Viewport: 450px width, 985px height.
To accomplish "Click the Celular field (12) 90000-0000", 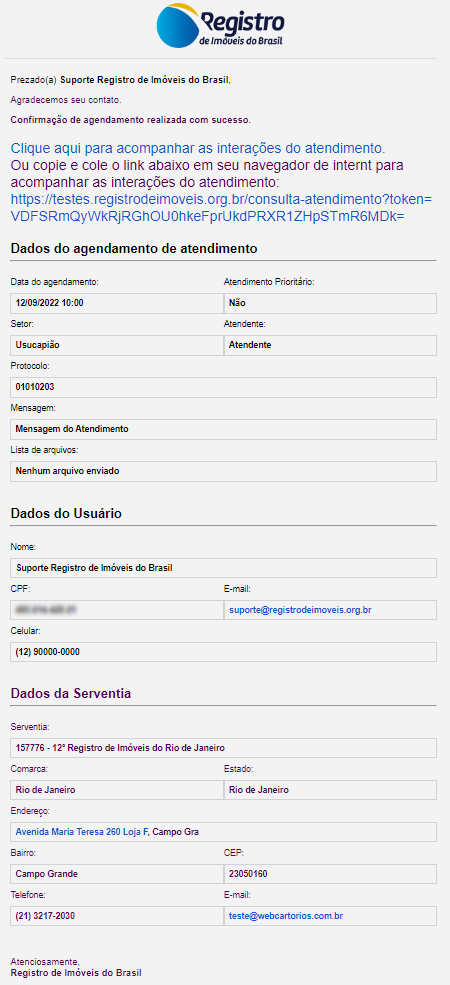I will coord(224,652).
